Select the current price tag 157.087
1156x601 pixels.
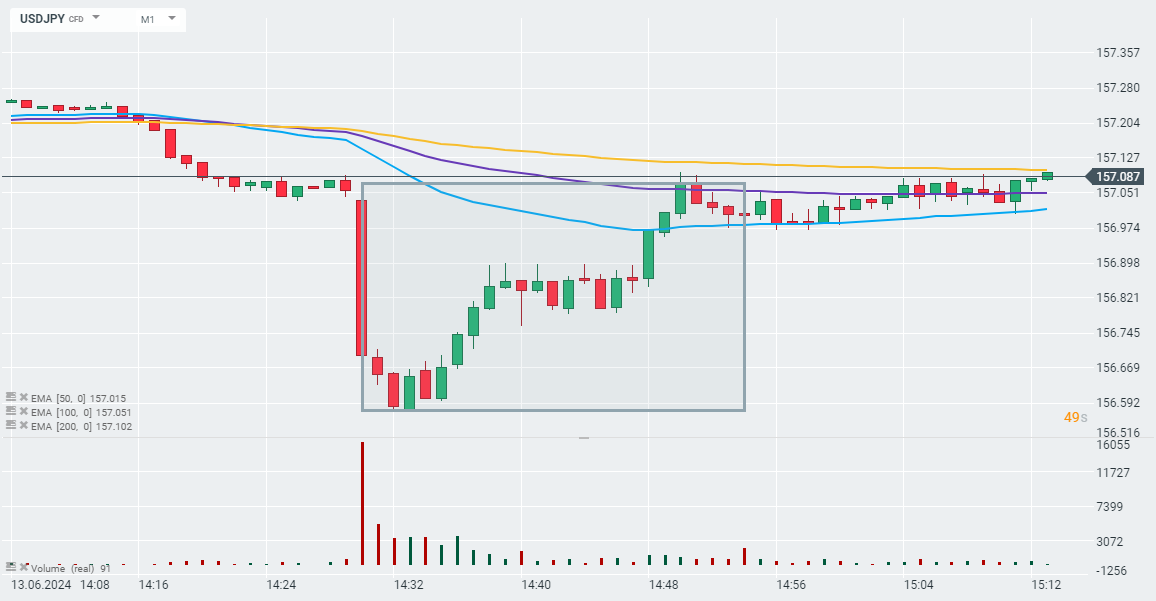(1119, 177)
